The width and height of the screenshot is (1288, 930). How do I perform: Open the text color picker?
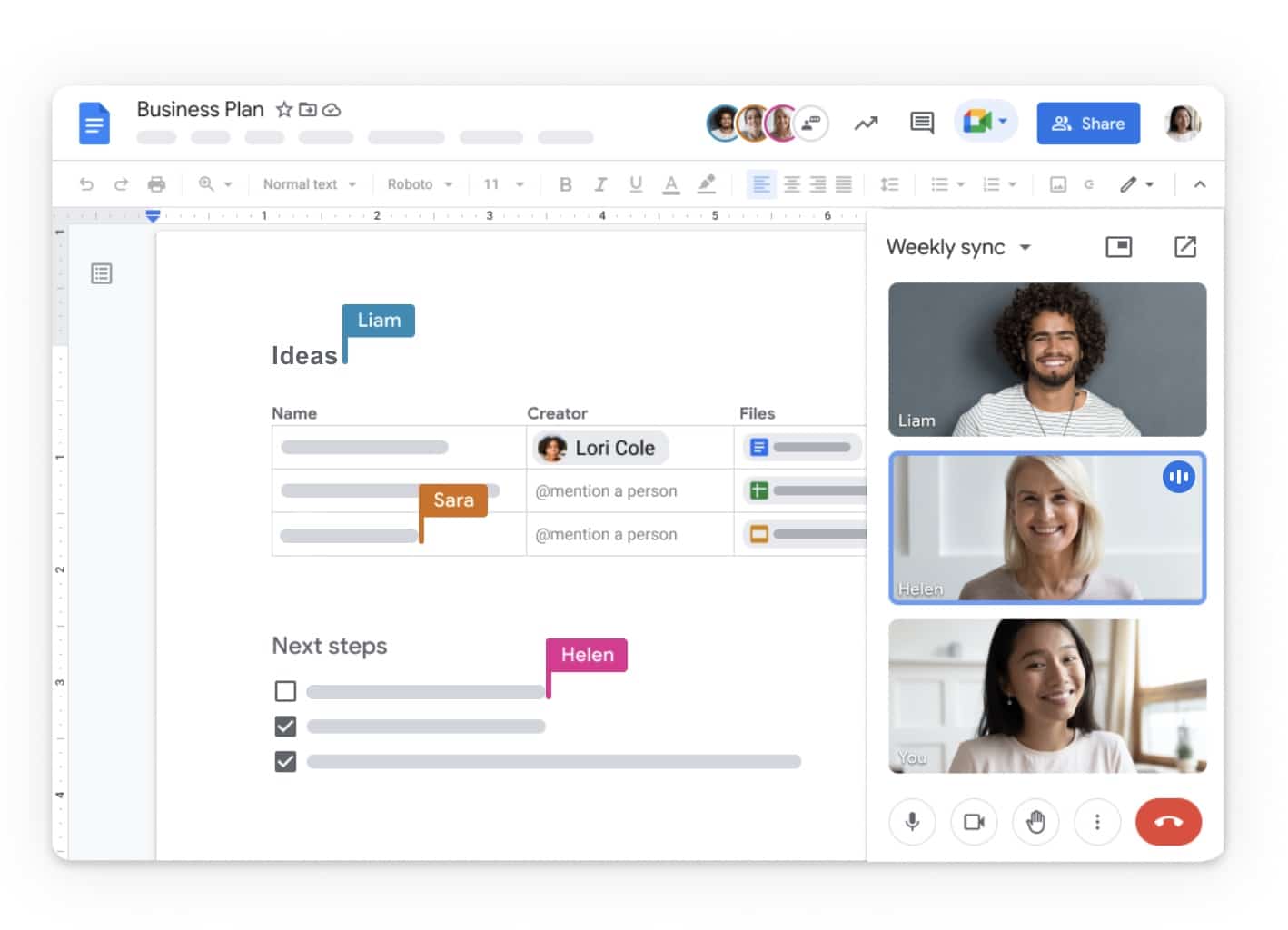click(x=670, y=184)
